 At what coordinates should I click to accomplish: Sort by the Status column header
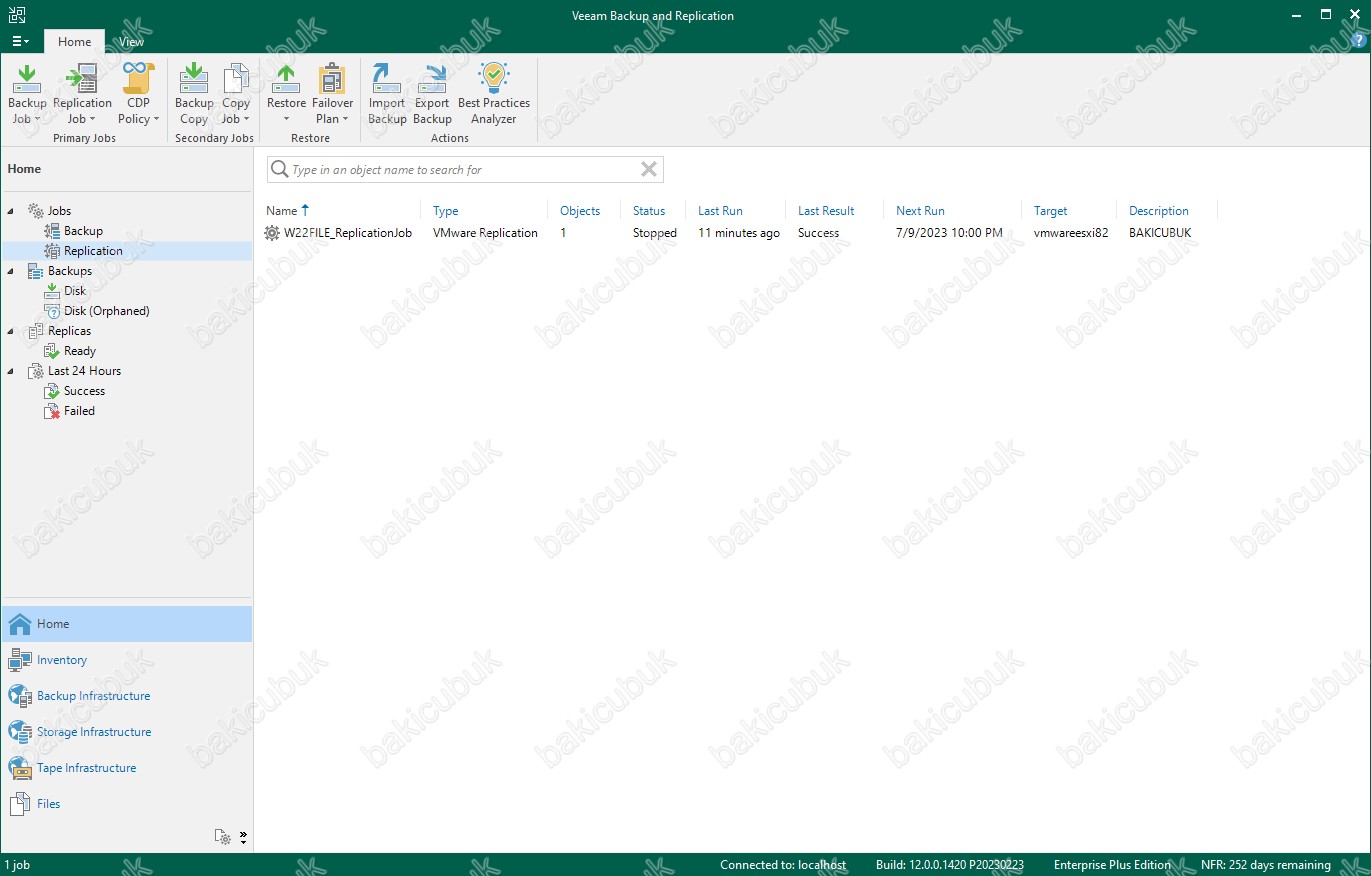coord(649,211)
